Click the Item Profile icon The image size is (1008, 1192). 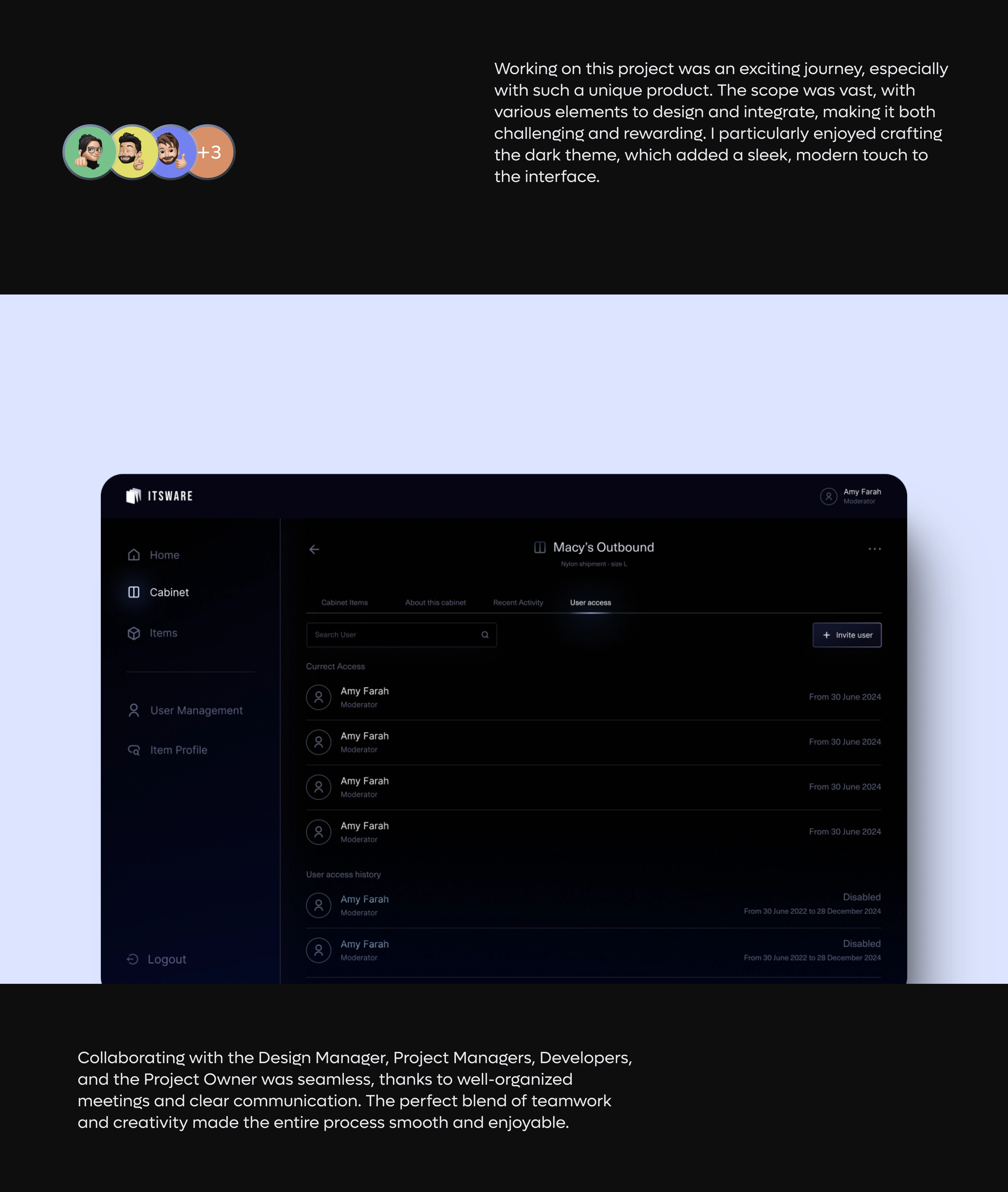(x=134, y=749)
